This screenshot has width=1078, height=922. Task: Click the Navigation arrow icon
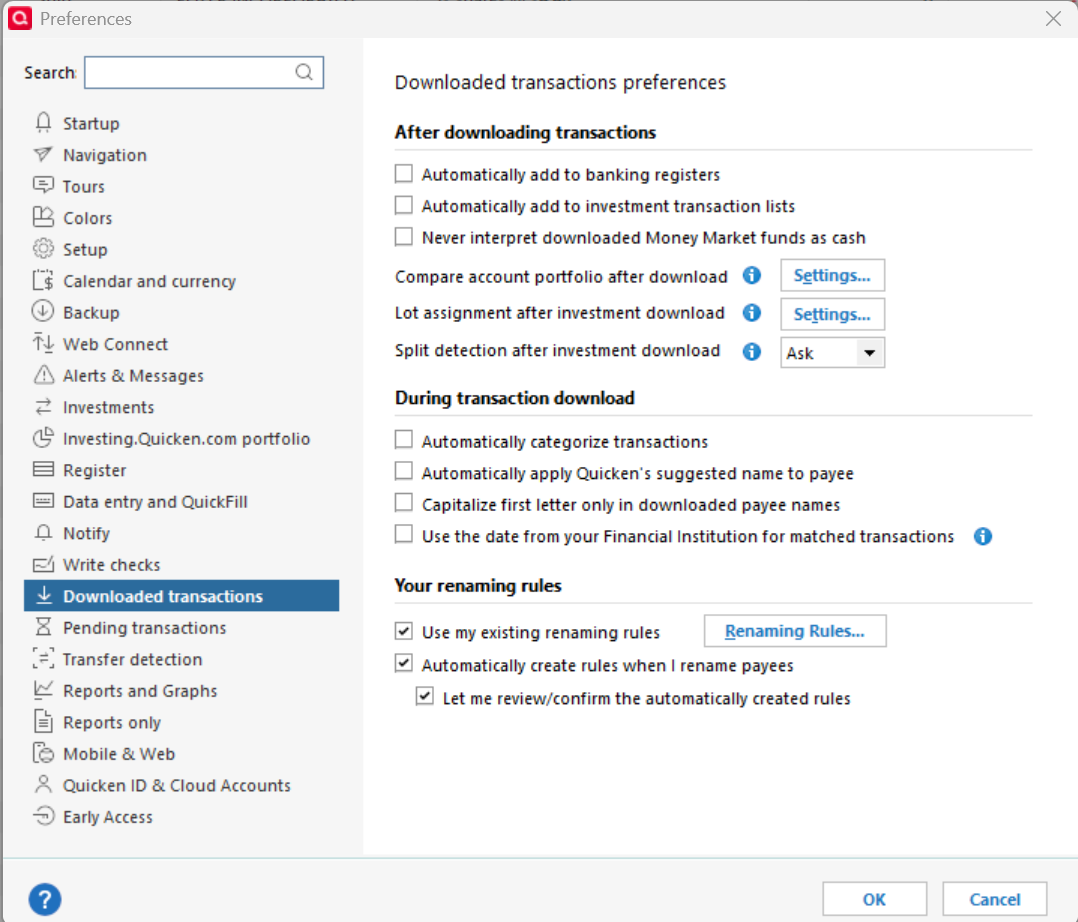coord(43,154)
